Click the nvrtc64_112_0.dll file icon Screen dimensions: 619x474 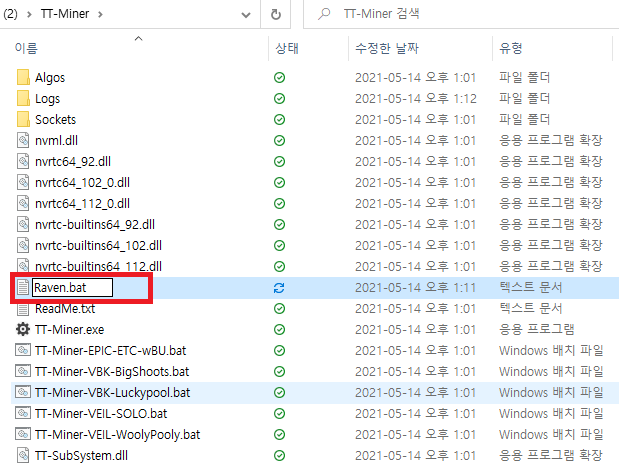(23, 203)
